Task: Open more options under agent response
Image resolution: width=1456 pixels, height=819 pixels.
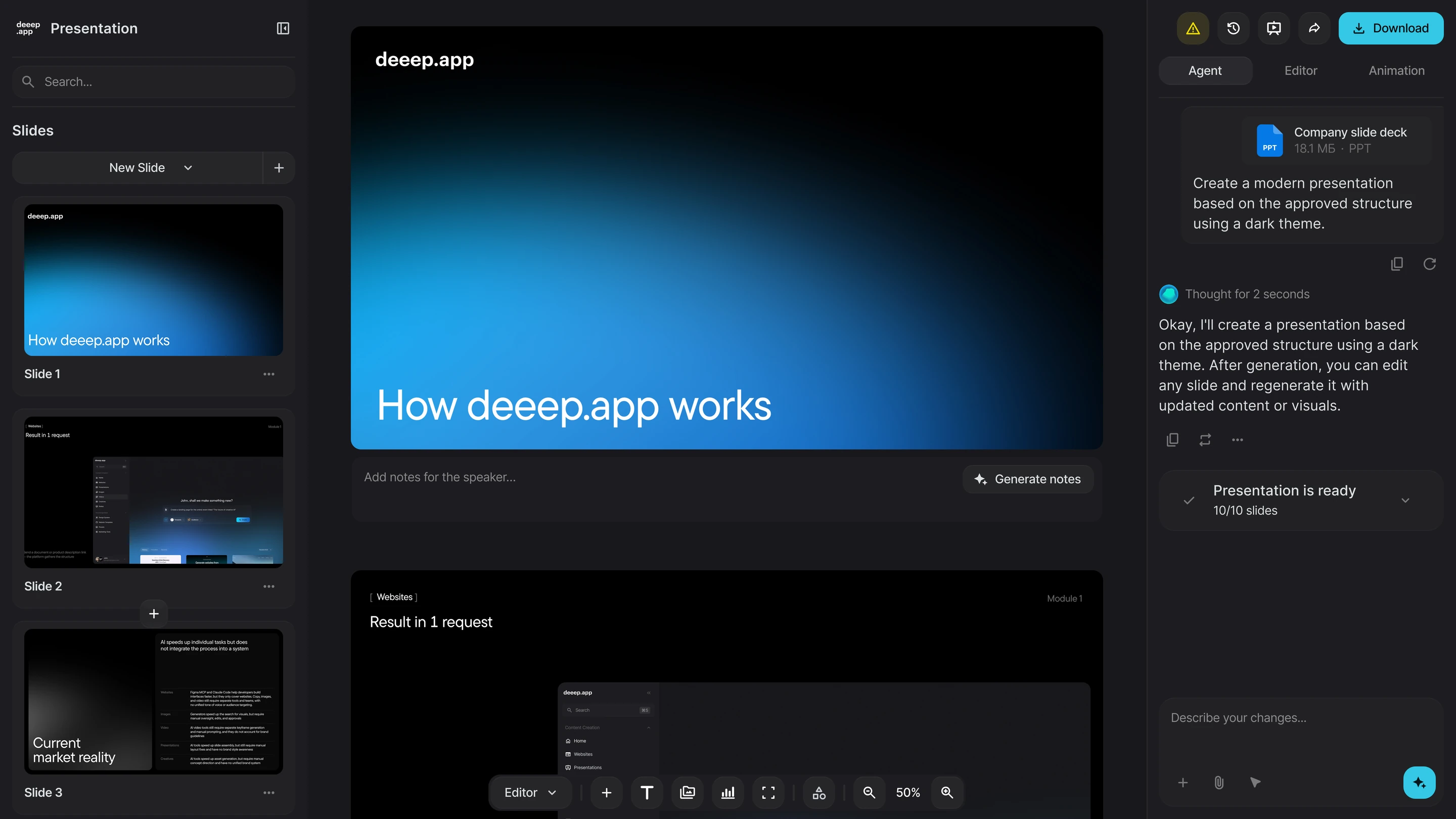Action: tap(1237, 440)
